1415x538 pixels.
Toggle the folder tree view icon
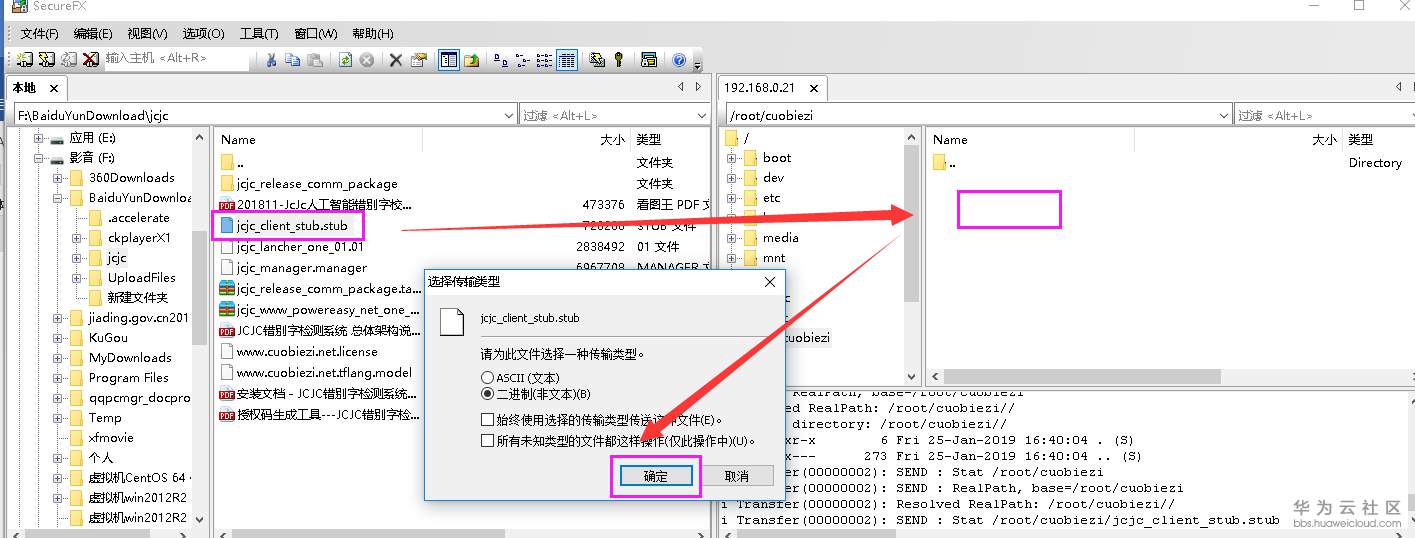click(449, 59)
